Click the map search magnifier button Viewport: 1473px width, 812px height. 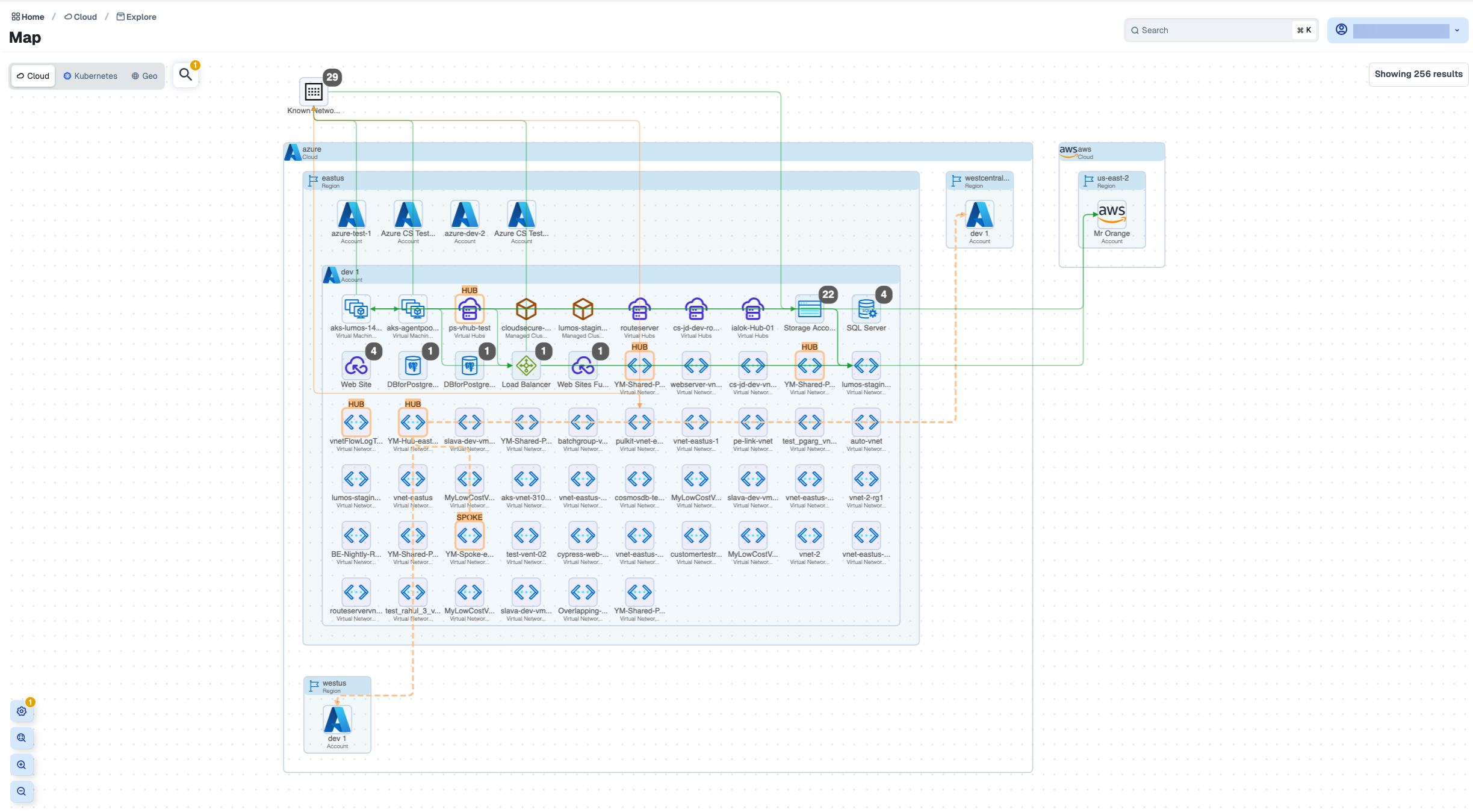[185, 75]
